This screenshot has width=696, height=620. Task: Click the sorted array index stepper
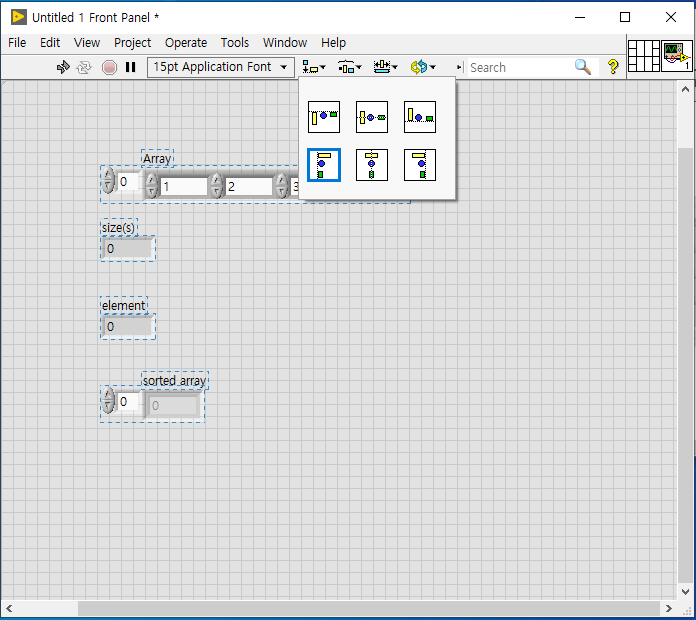[108, 400]
